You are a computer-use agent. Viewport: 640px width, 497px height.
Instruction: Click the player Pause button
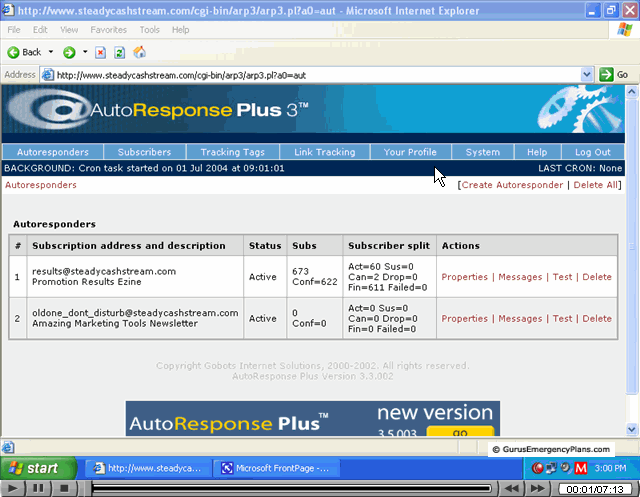38,488
